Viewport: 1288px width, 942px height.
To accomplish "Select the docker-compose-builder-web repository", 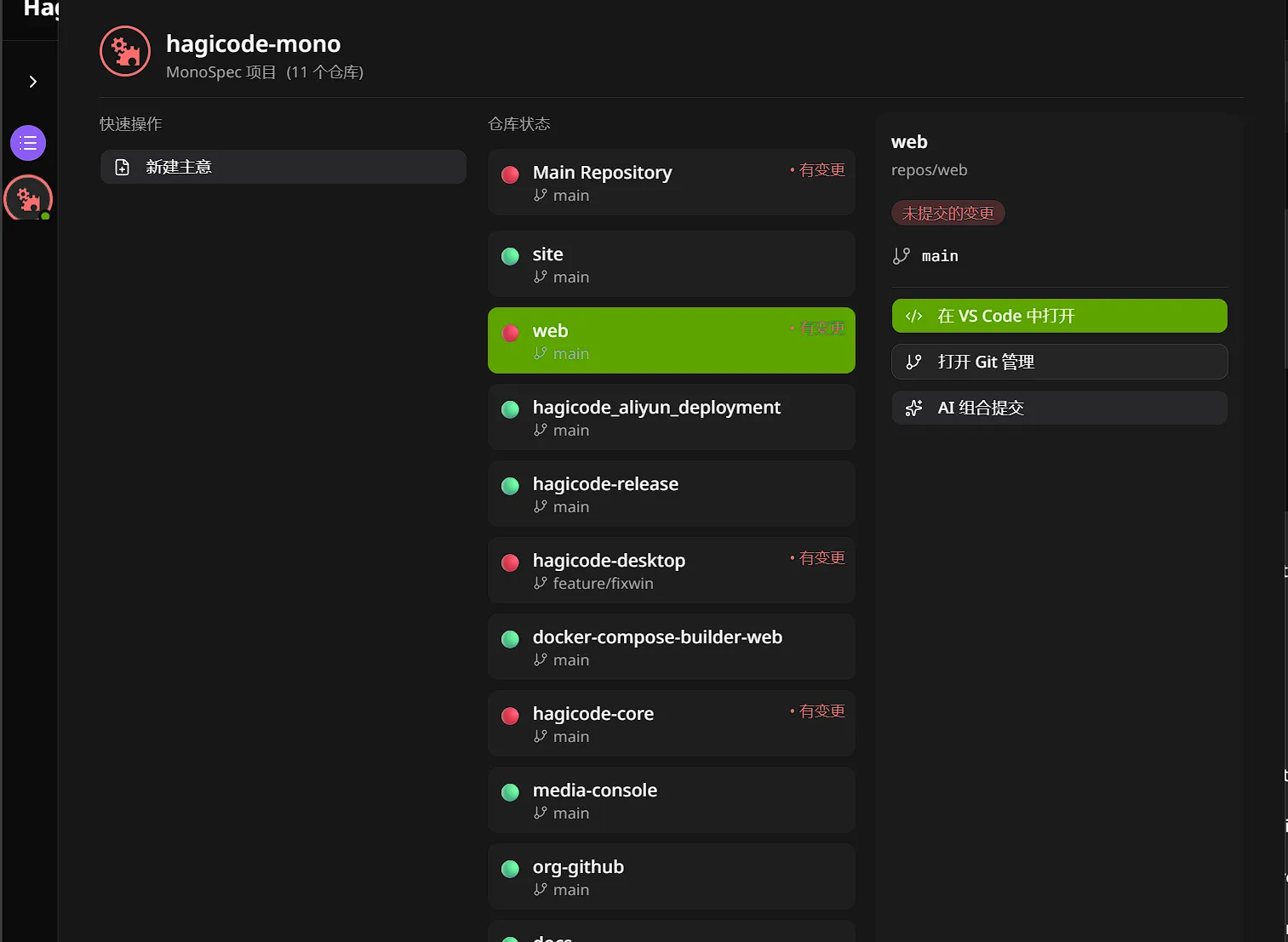I will pyautogui.click(x=671, y=647).
